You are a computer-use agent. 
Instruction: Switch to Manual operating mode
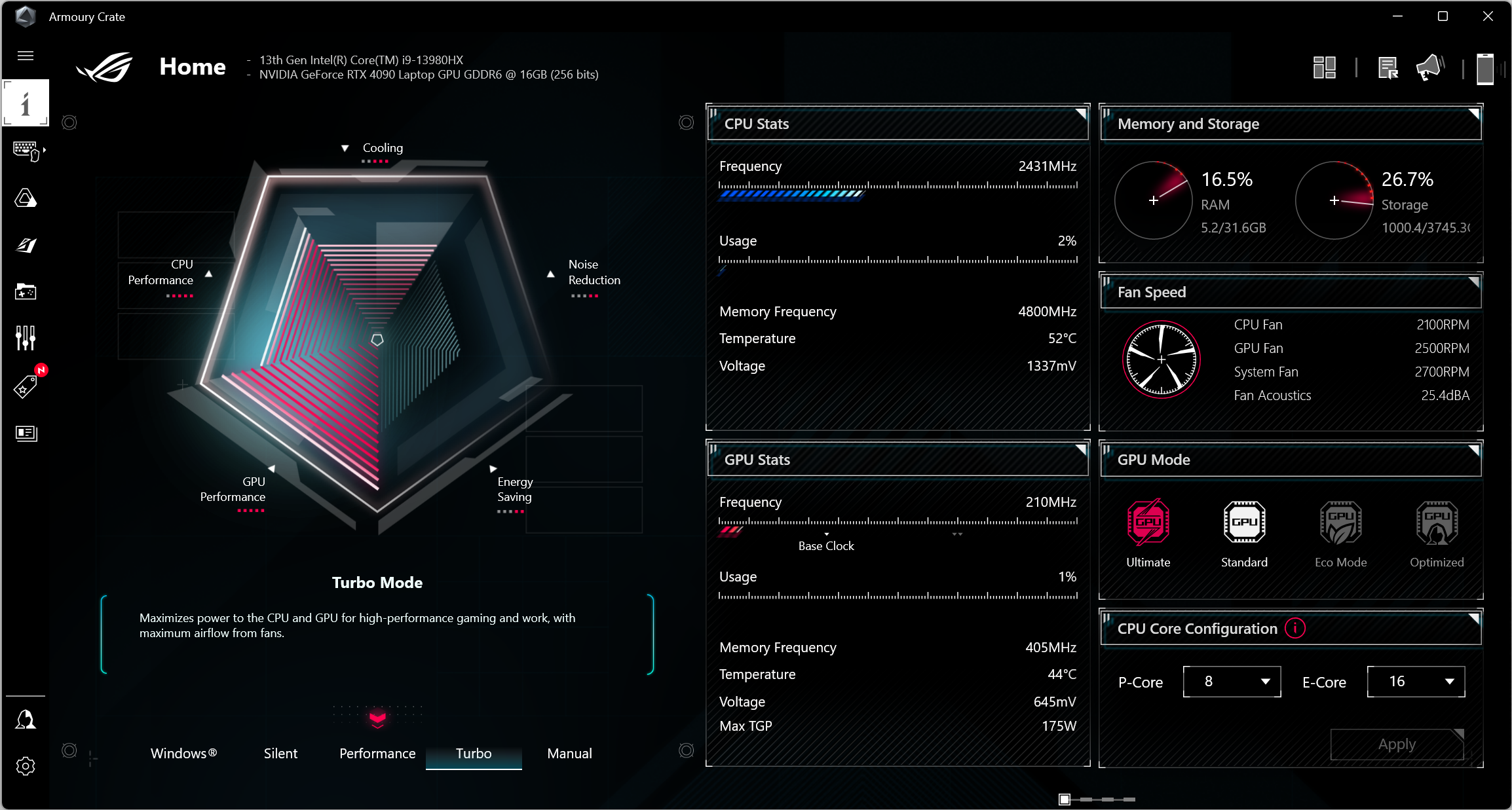(569, 753)
